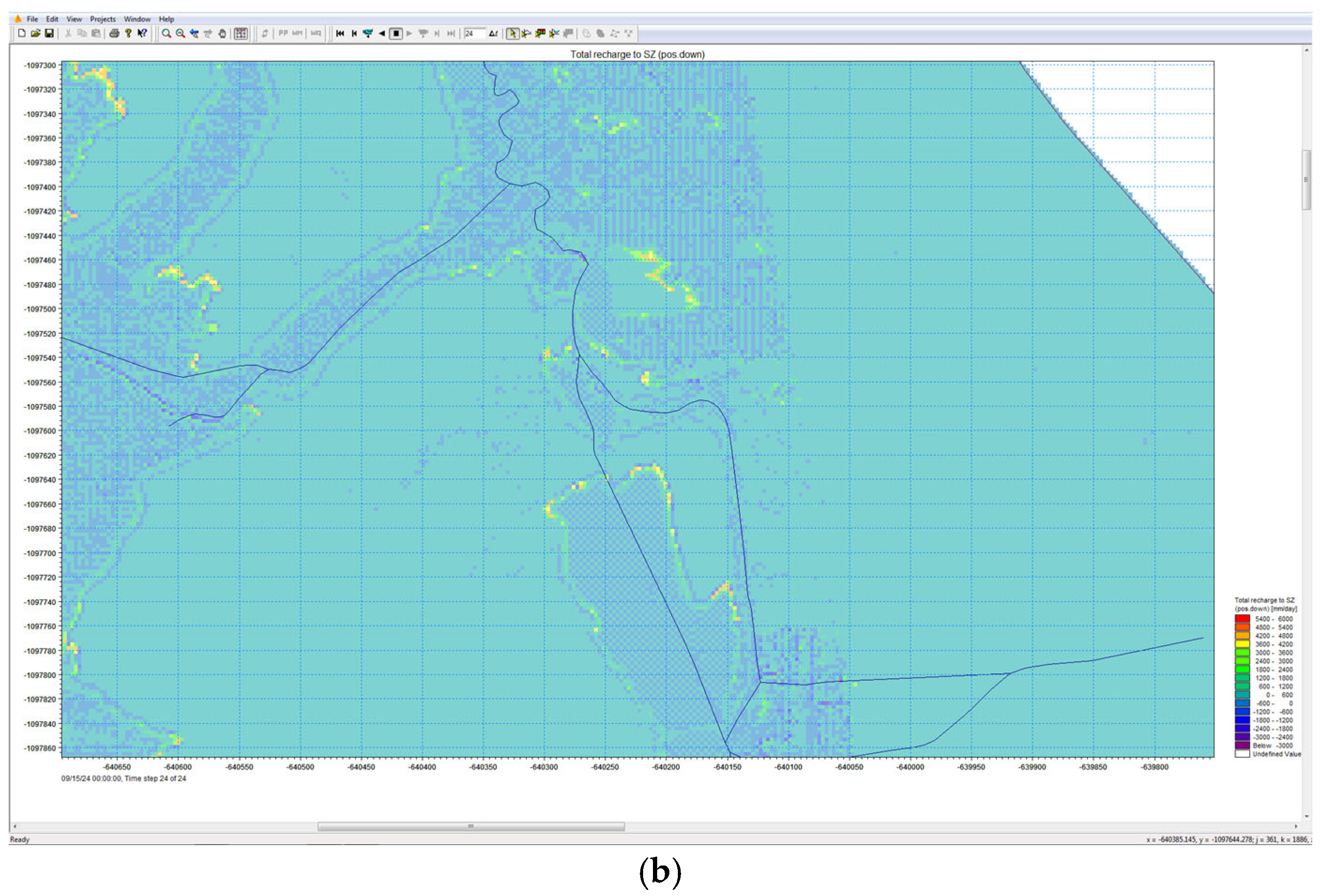Click the time step number field

pos(474,33)
